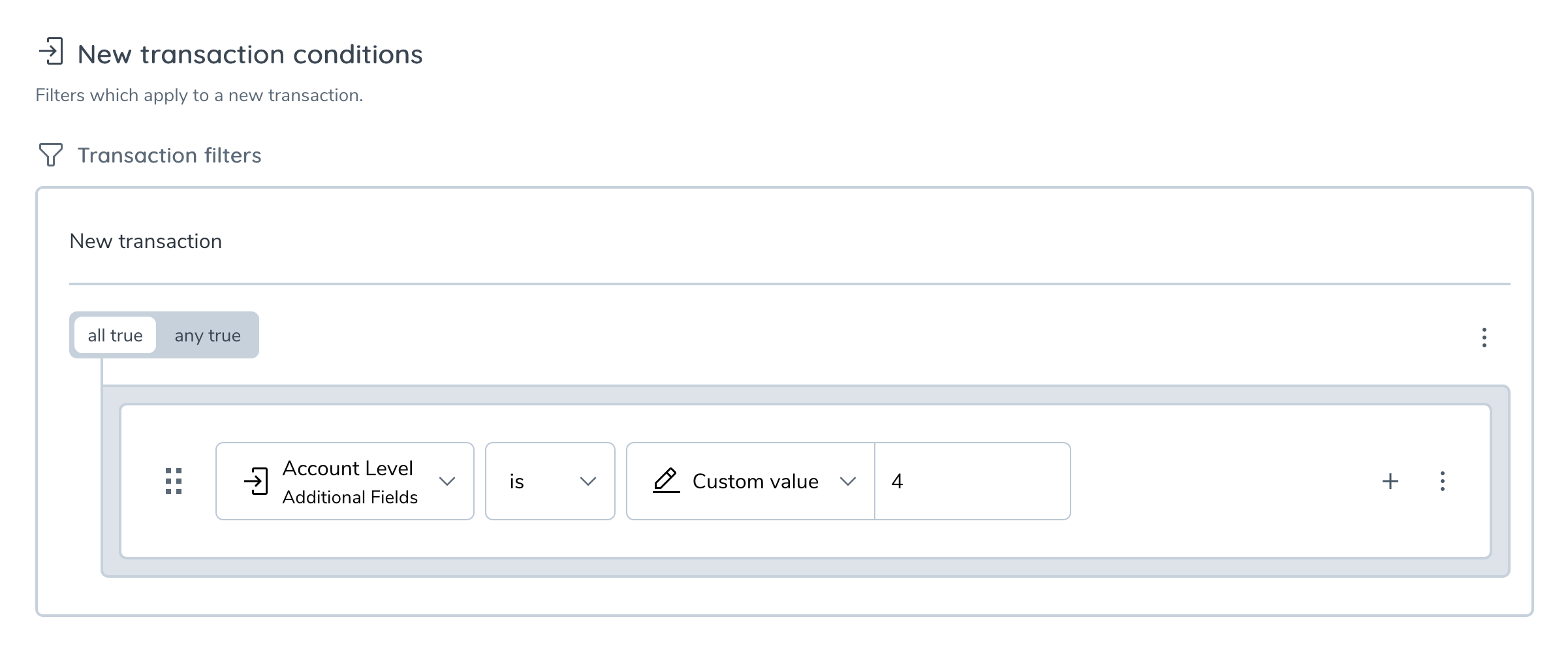
Task: Expand the Account Level dropdown chevron
Action: coord(447,481)
